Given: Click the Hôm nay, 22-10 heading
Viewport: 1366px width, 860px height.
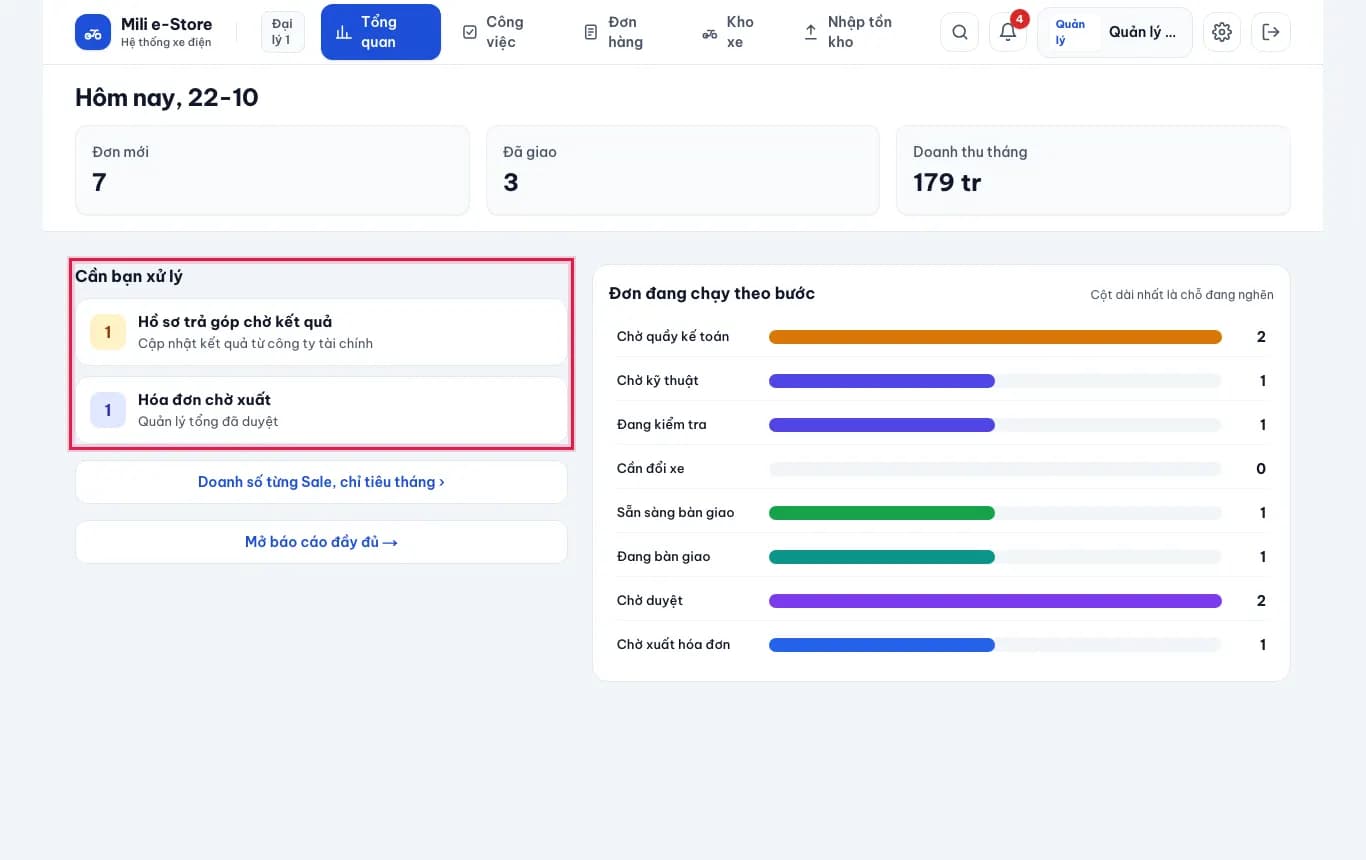Looking at the screenshot, I should [167, 97].
